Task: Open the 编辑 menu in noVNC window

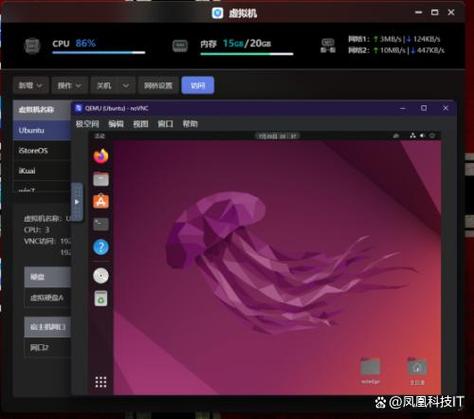Action: click(116, 124)
